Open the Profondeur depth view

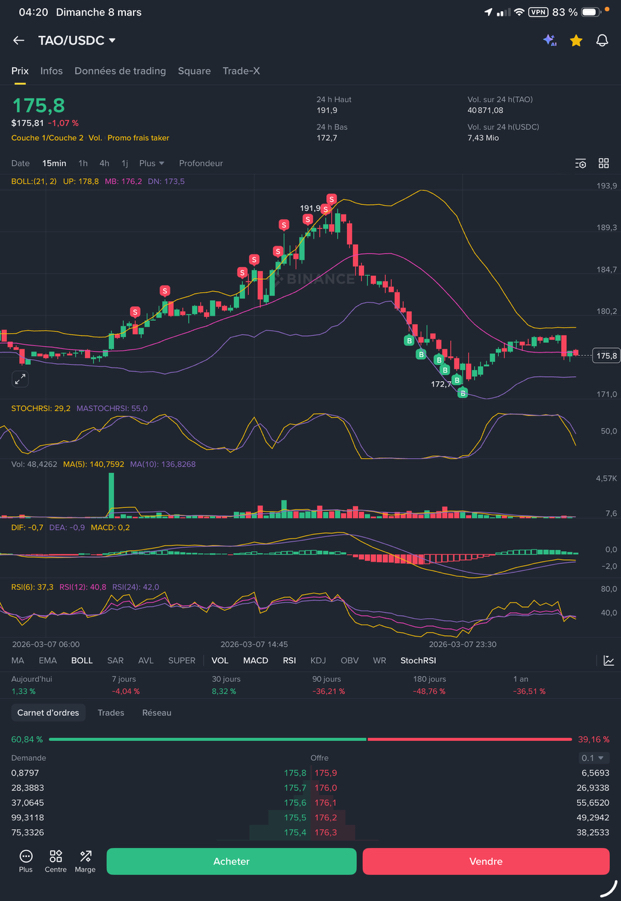201,163
